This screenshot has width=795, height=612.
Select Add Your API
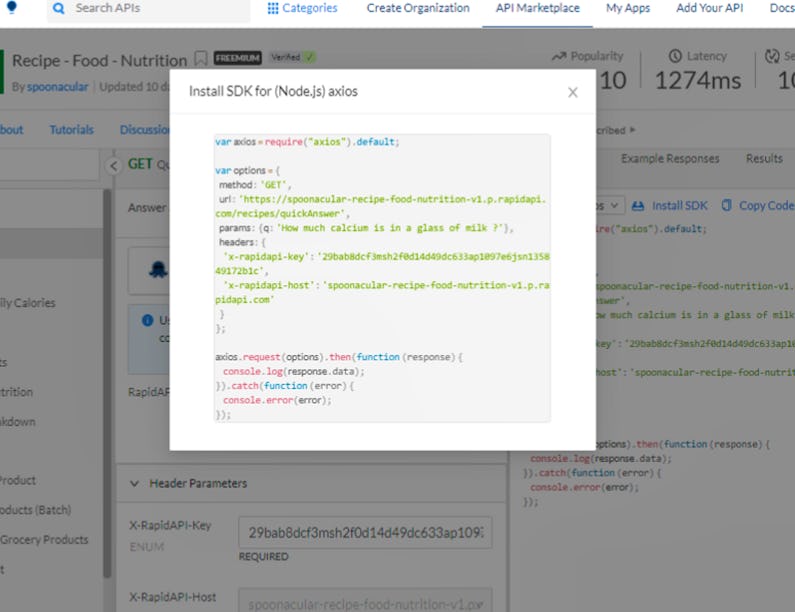[709, 8]
